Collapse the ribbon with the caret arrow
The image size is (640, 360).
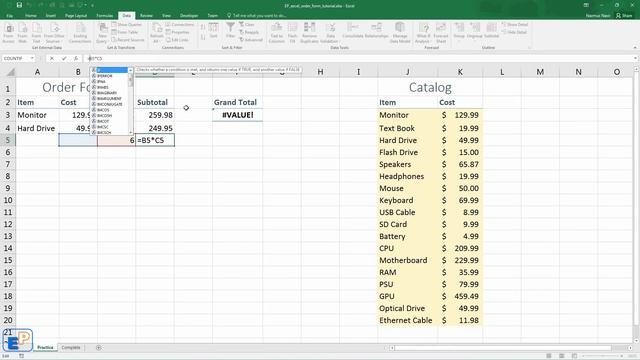click(635, 48)
